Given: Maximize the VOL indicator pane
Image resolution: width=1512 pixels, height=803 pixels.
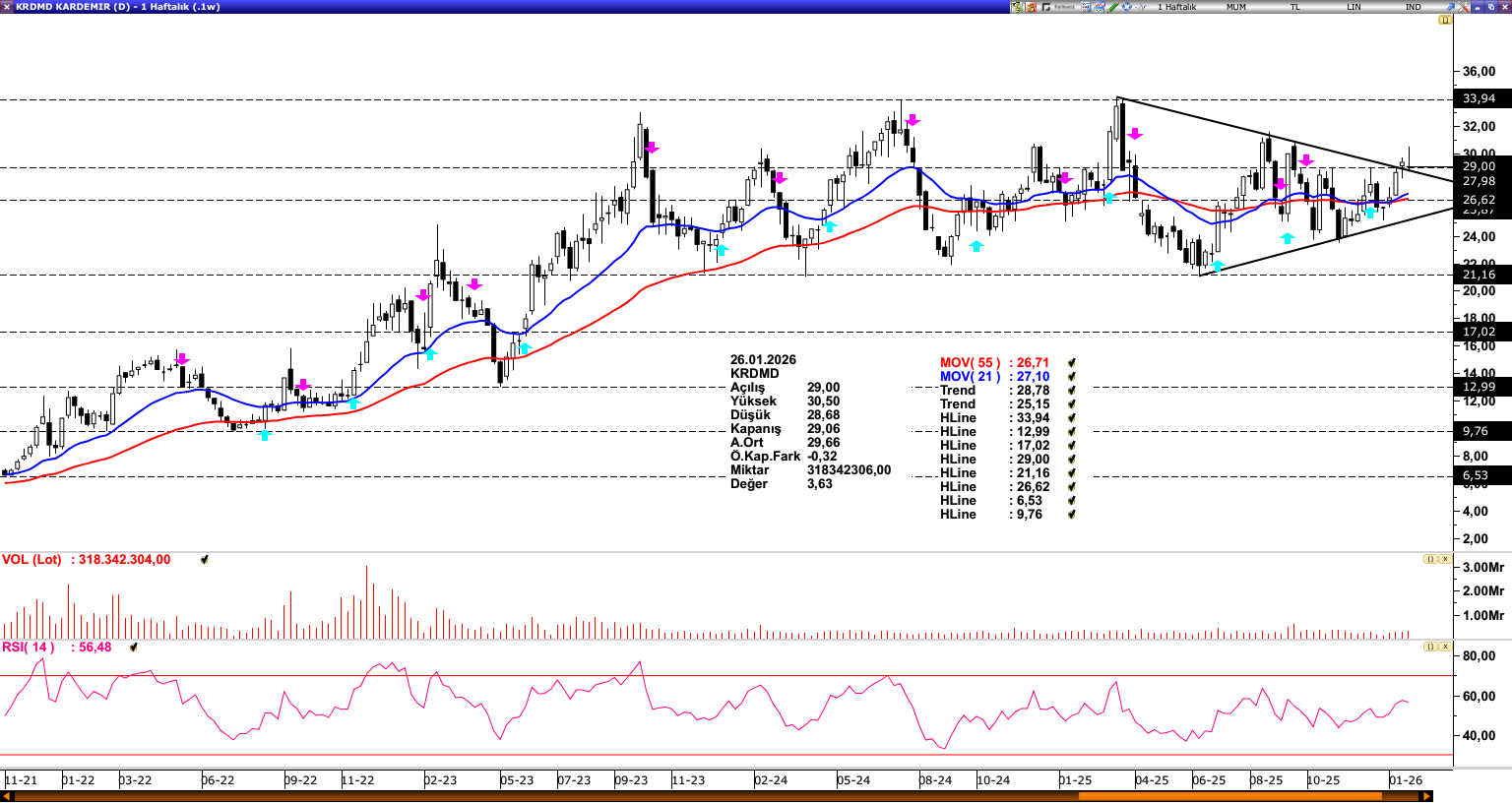Looking at the screenshot, I should click(1430, 559).
